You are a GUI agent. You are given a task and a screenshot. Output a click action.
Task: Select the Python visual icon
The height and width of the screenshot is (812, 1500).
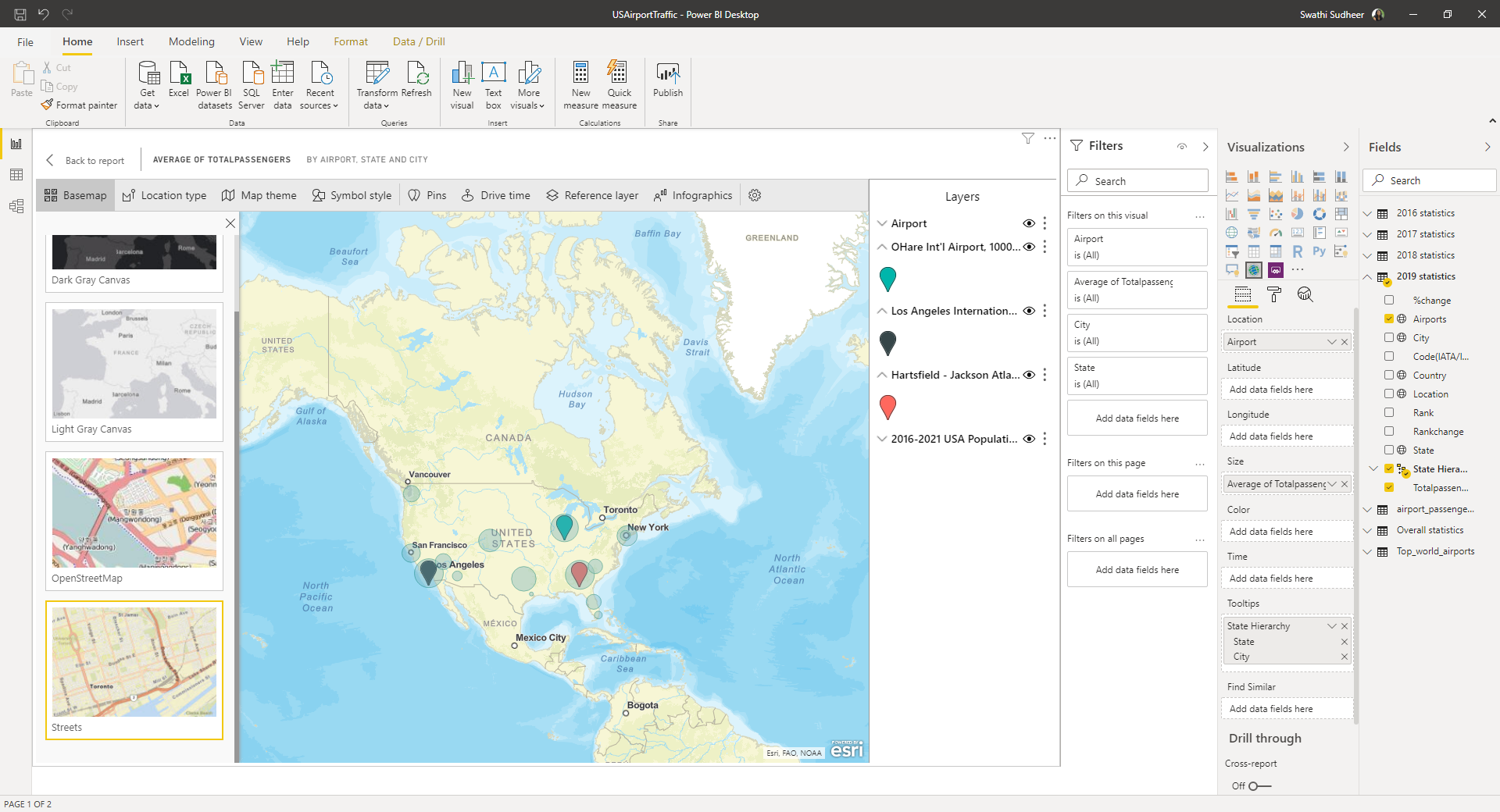click(x=1320, y=251)
